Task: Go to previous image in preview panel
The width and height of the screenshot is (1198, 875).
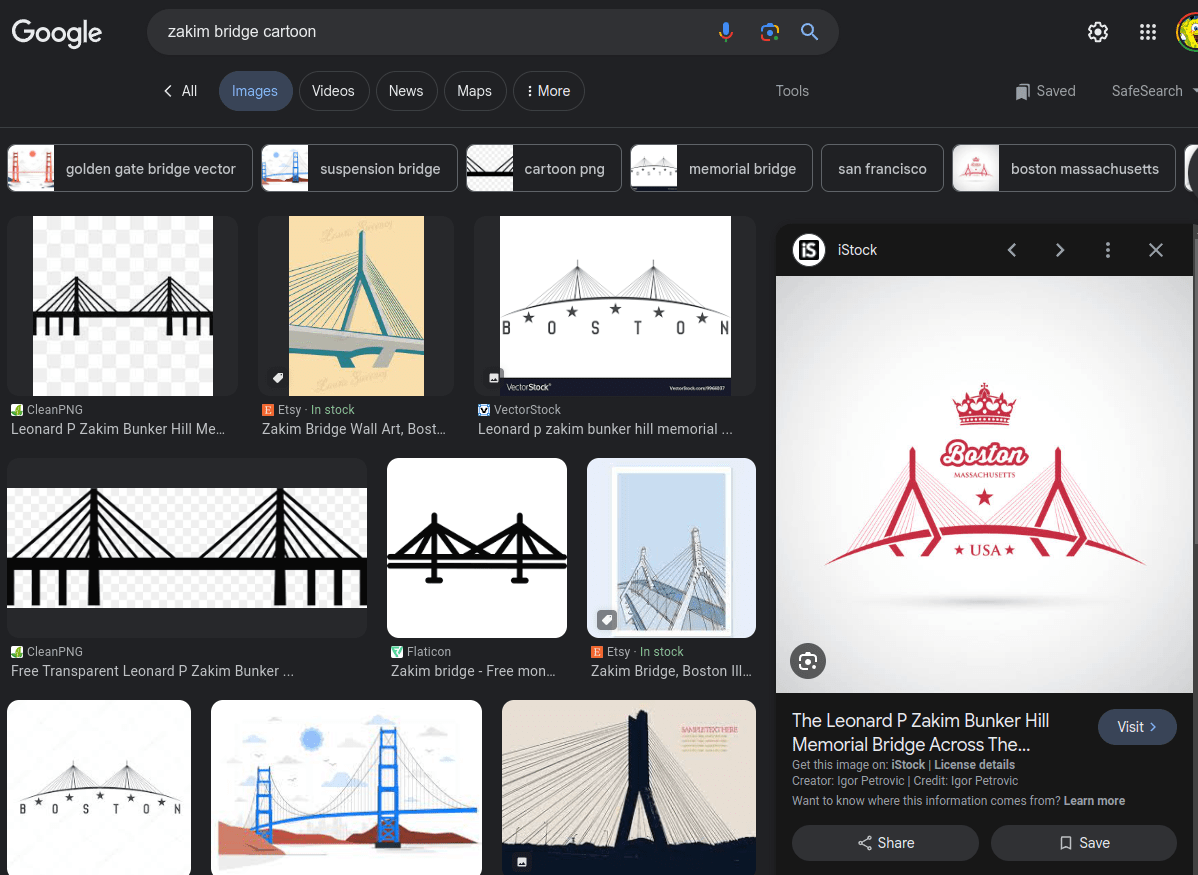Action: [1012, 250]
